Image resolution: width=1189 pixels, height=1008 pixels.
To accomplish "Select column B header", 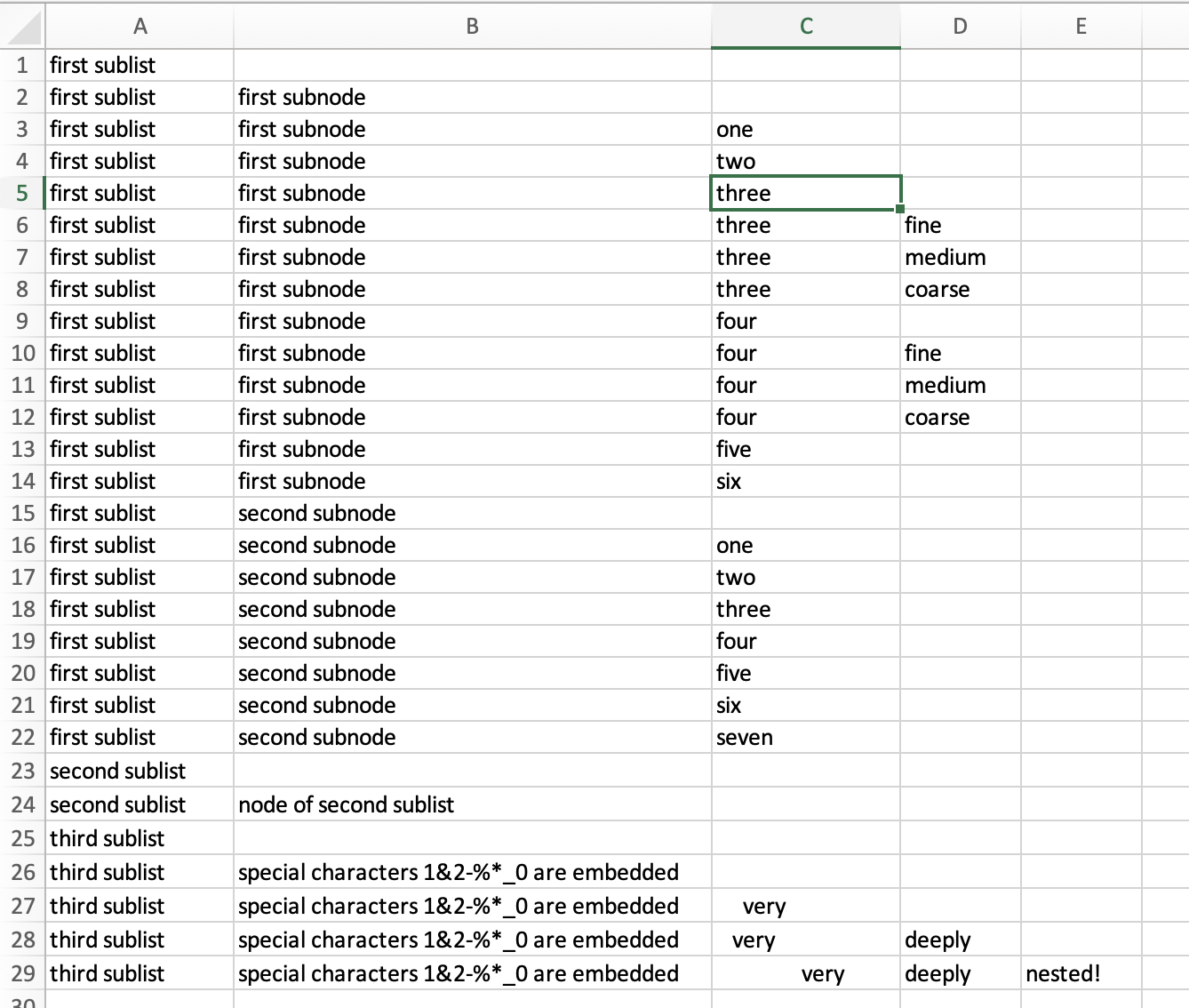I will coord(473,27).
